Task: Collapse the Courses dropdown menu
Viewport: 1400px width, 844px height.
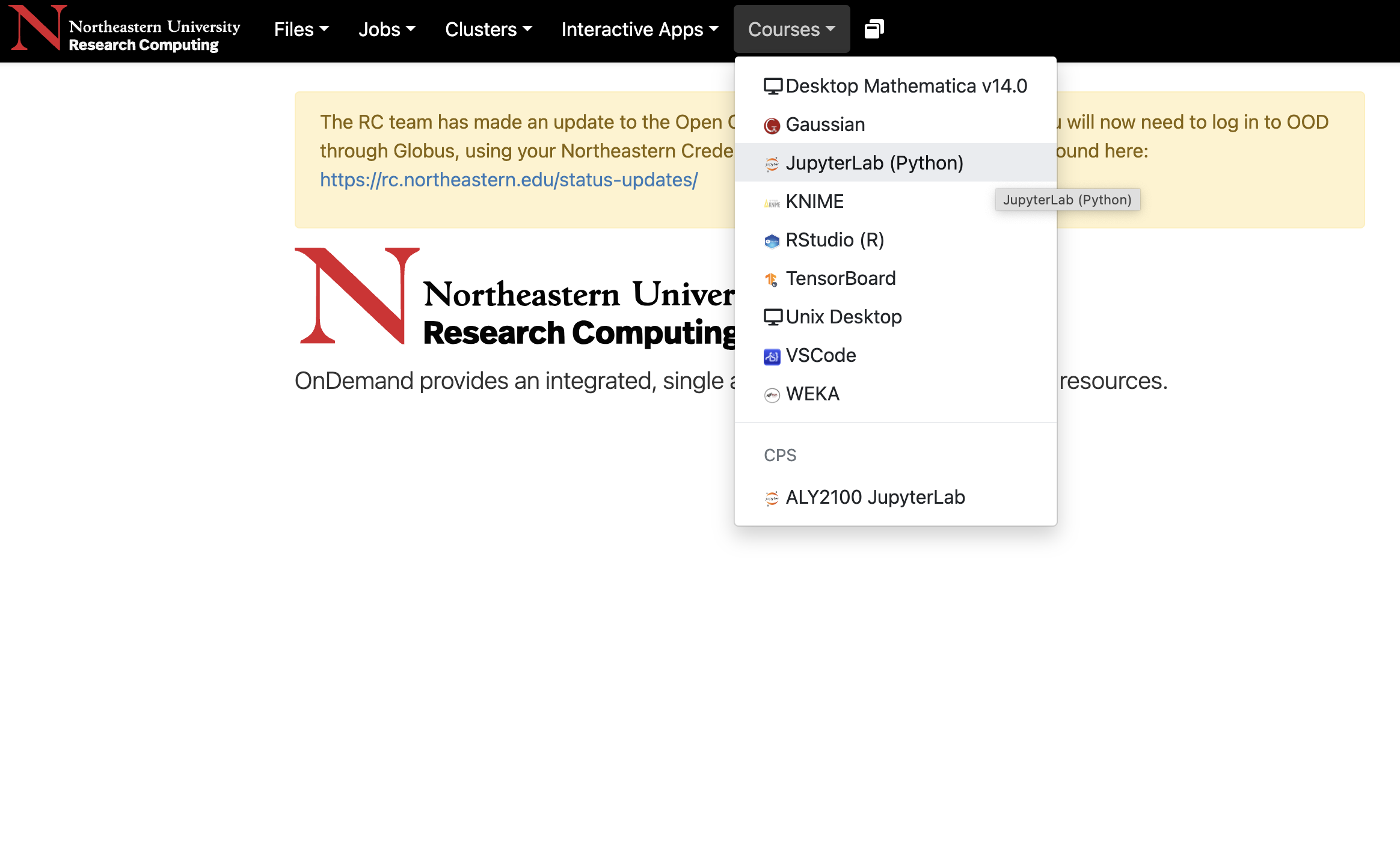Action: click(791, 29)
